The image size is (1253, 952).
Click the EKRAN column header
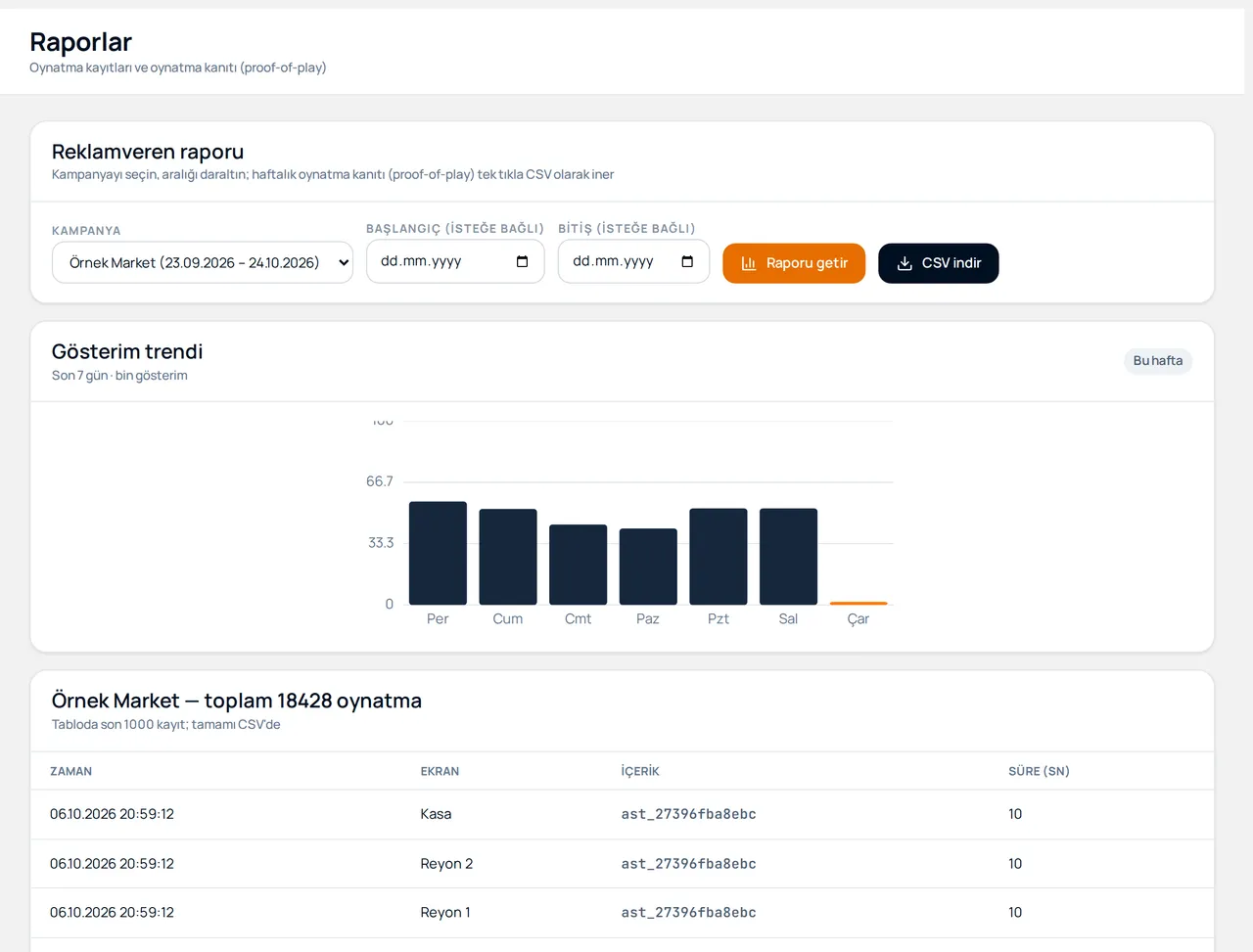tap(440, 771)
